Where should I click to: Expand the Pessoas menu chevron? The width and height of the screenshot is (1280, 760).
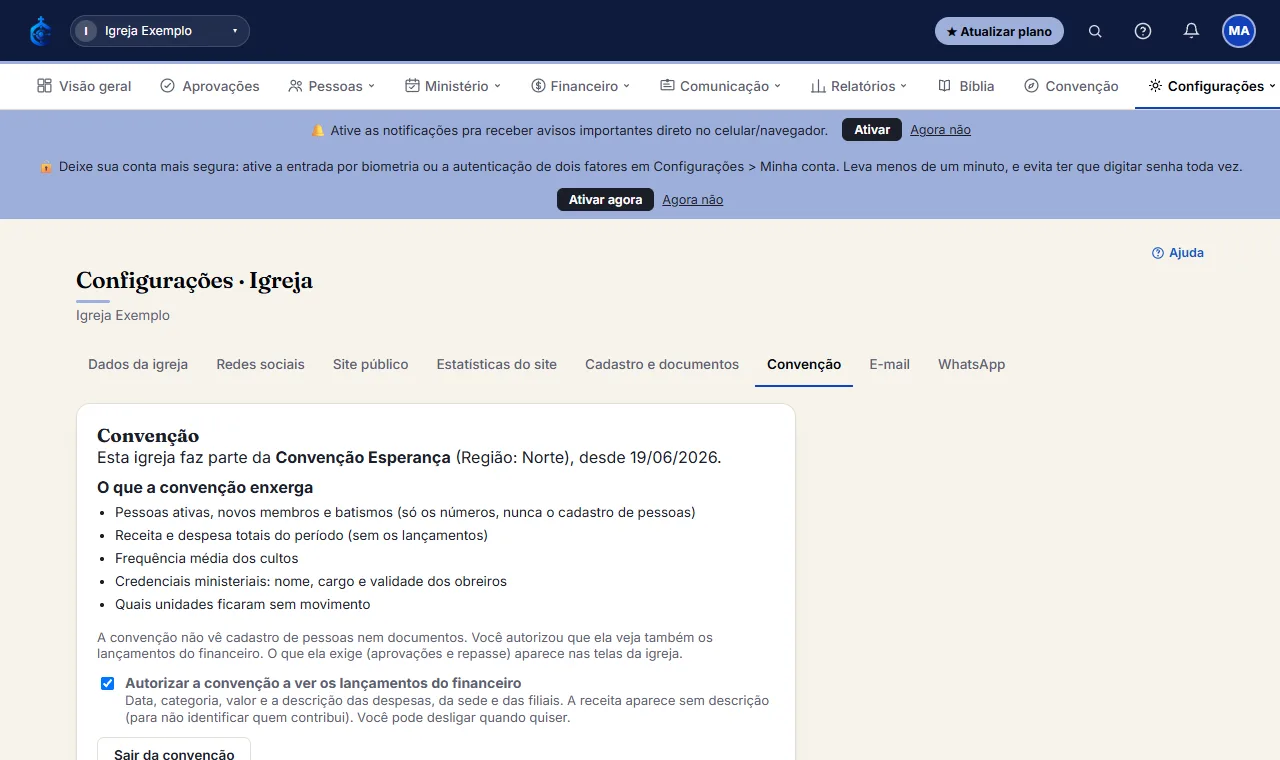(372, 86)
